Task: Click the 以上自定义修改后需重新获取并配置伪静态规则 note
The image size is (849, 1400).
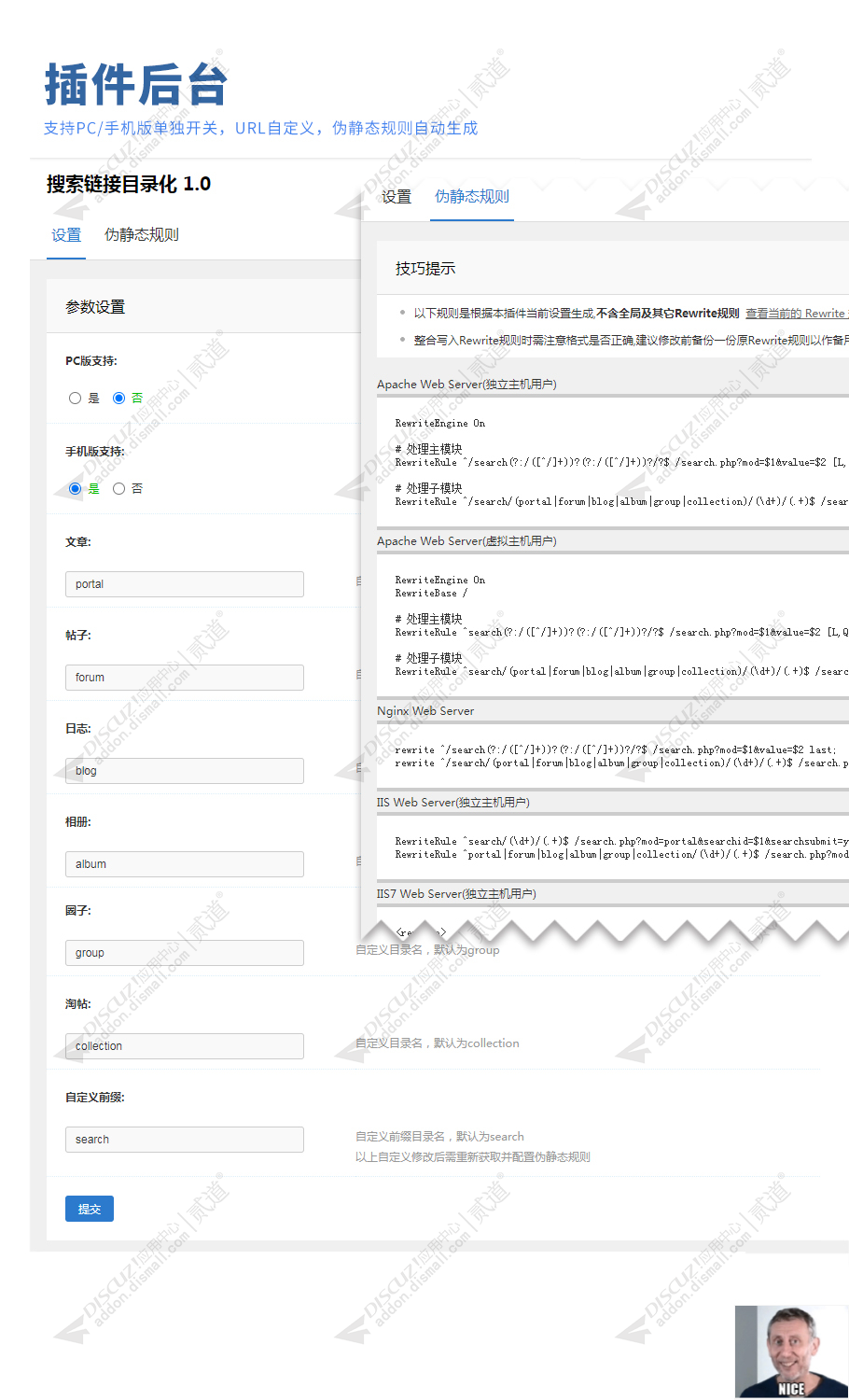Action: click(473, 1157)
